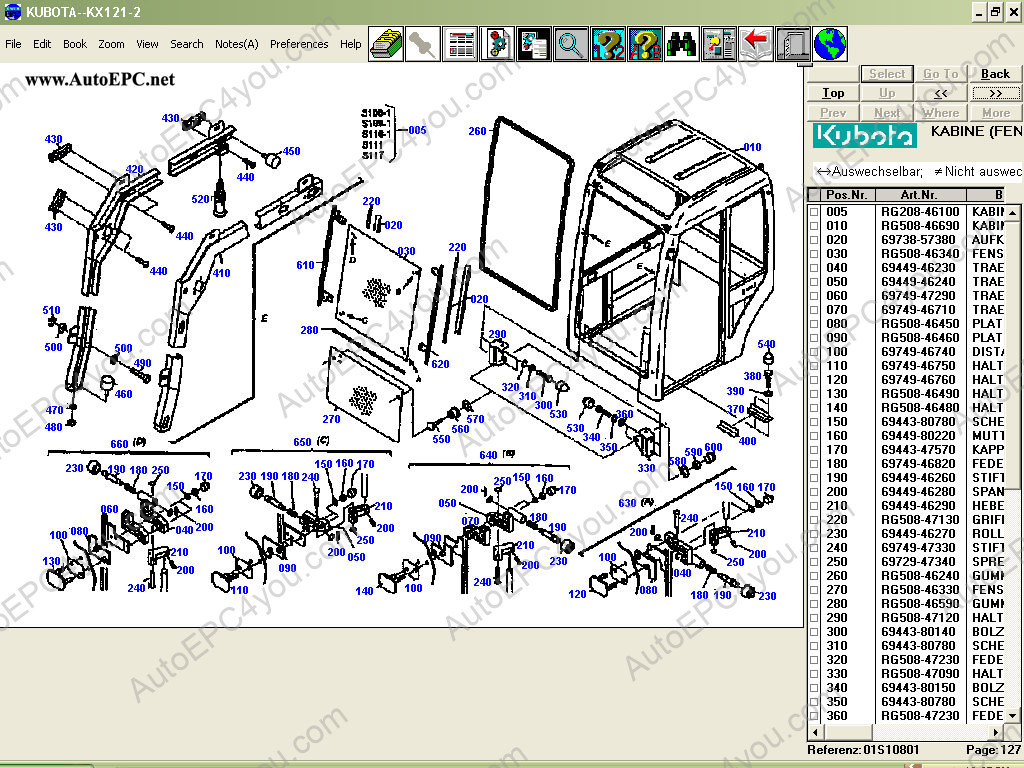The image size is (1024, 768).
Task: Open the File menu
Action: [x=13, y=44]
